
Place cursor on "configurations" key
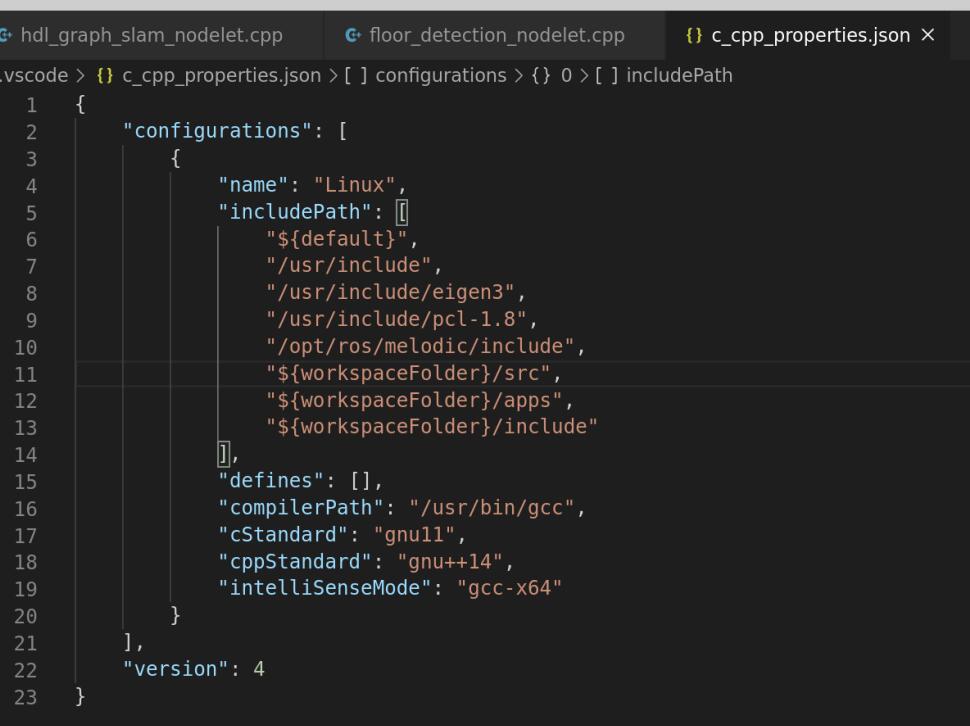coord(217,131)
